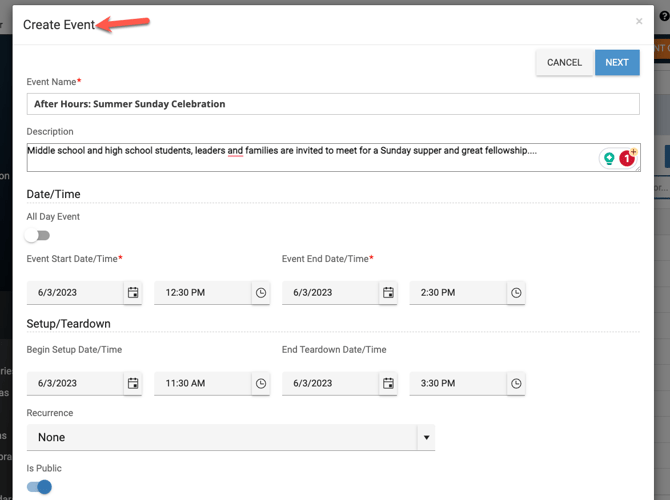Image resolution: width=670 pixels, height=500 pixels.
Task: Expand the Recurrence dropdown arrow
Action: coord(427,438)
